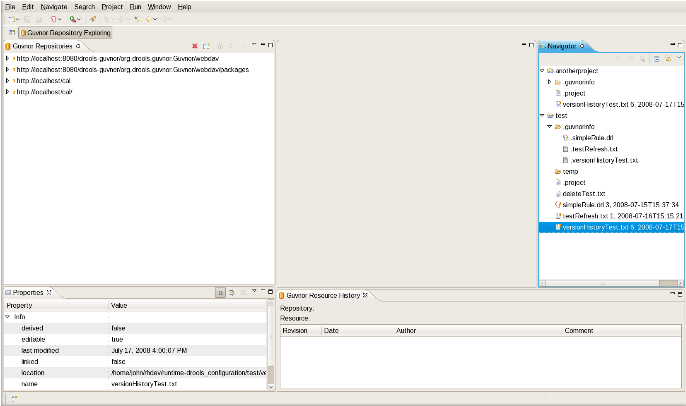Select deleteTest.txt in the Navigator tree

584,193
